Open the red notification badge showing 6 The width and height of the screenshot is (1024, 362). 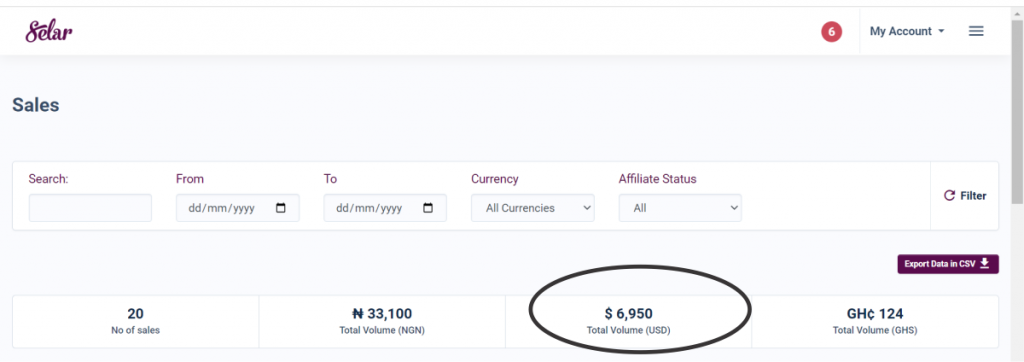point(831,31)
